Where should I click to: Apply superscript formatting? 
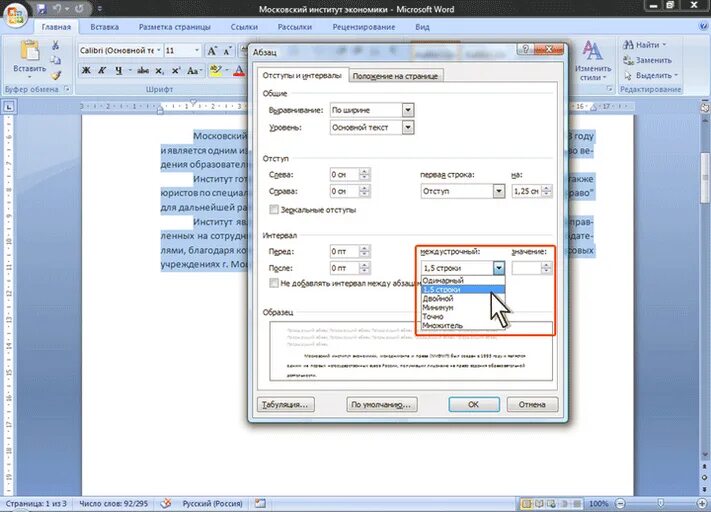pos(176,70)
